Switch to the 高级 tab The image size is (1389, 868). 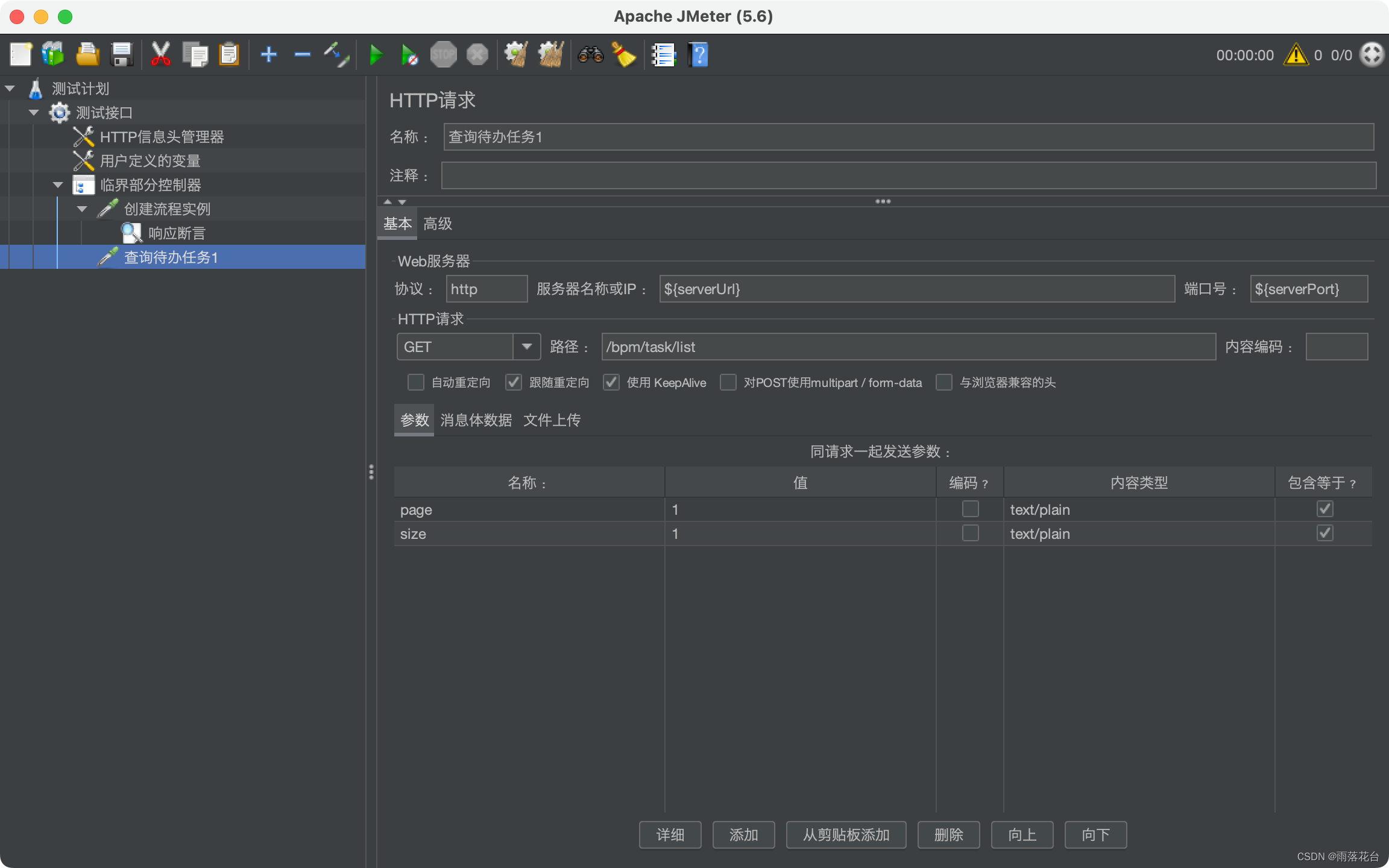438,224
